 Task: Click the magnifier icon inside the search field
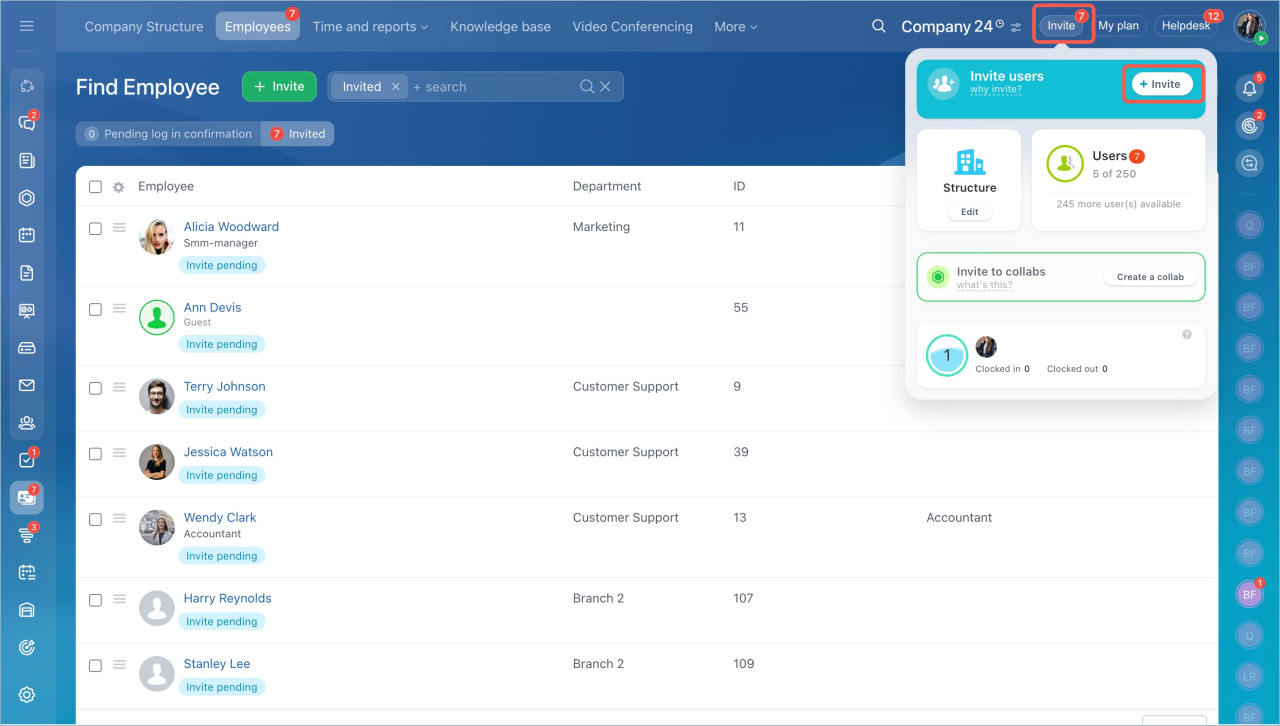click(588, 87)
